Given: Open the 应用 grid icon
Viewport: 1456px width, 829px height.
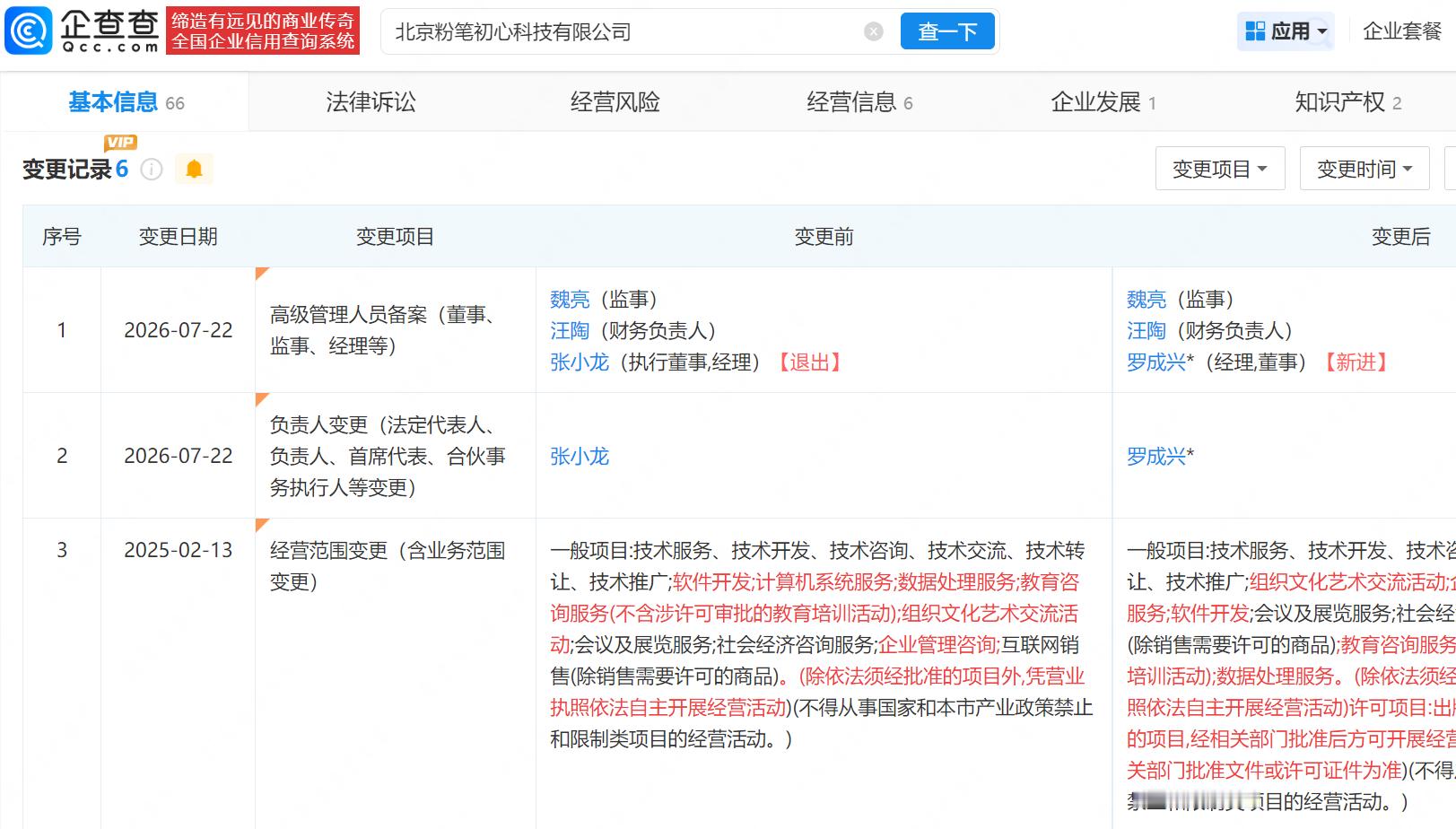Looking at the screenshot, I should (x=1255, y=31).
